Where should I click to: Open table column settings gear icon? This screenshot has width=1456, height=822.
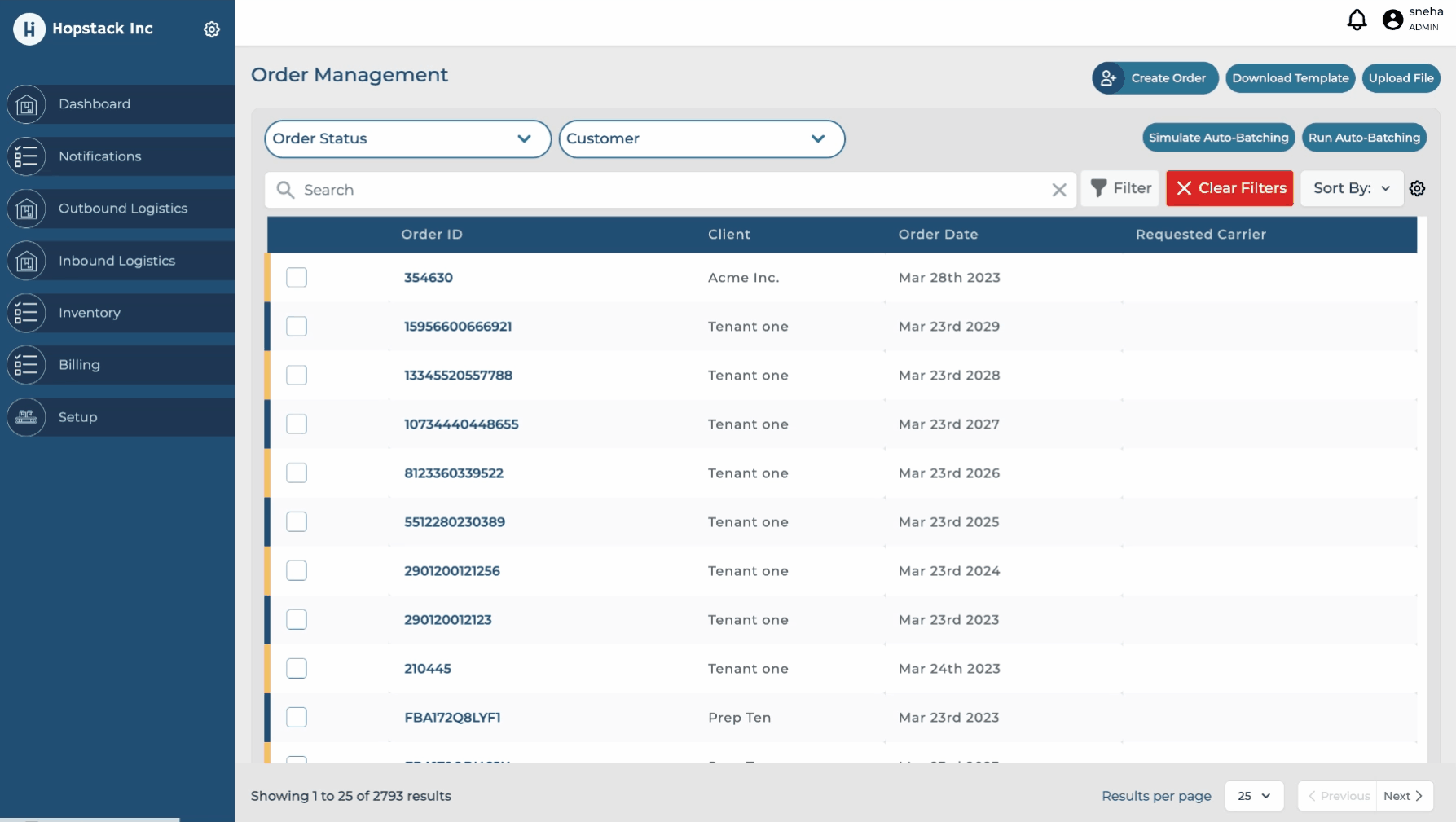pos(1417,189)
